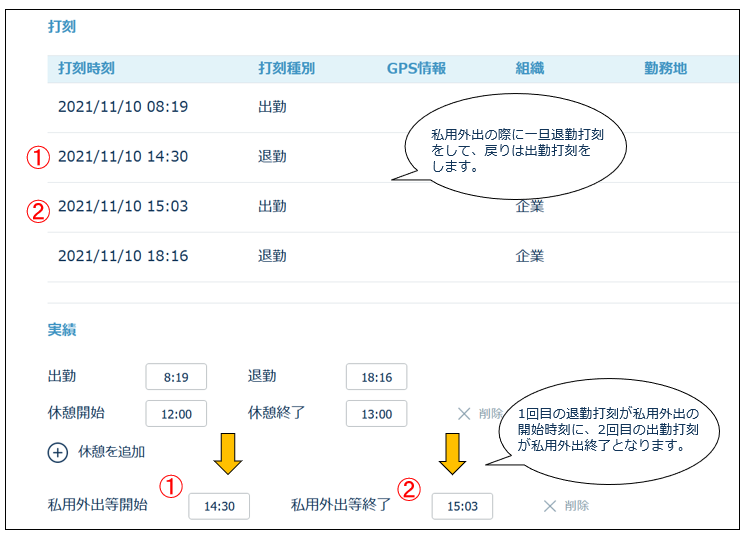This screenshot has height=543, width=752.
Task: Click 退勤 type in the 18:16 row
Action: [x=272, y=256]
